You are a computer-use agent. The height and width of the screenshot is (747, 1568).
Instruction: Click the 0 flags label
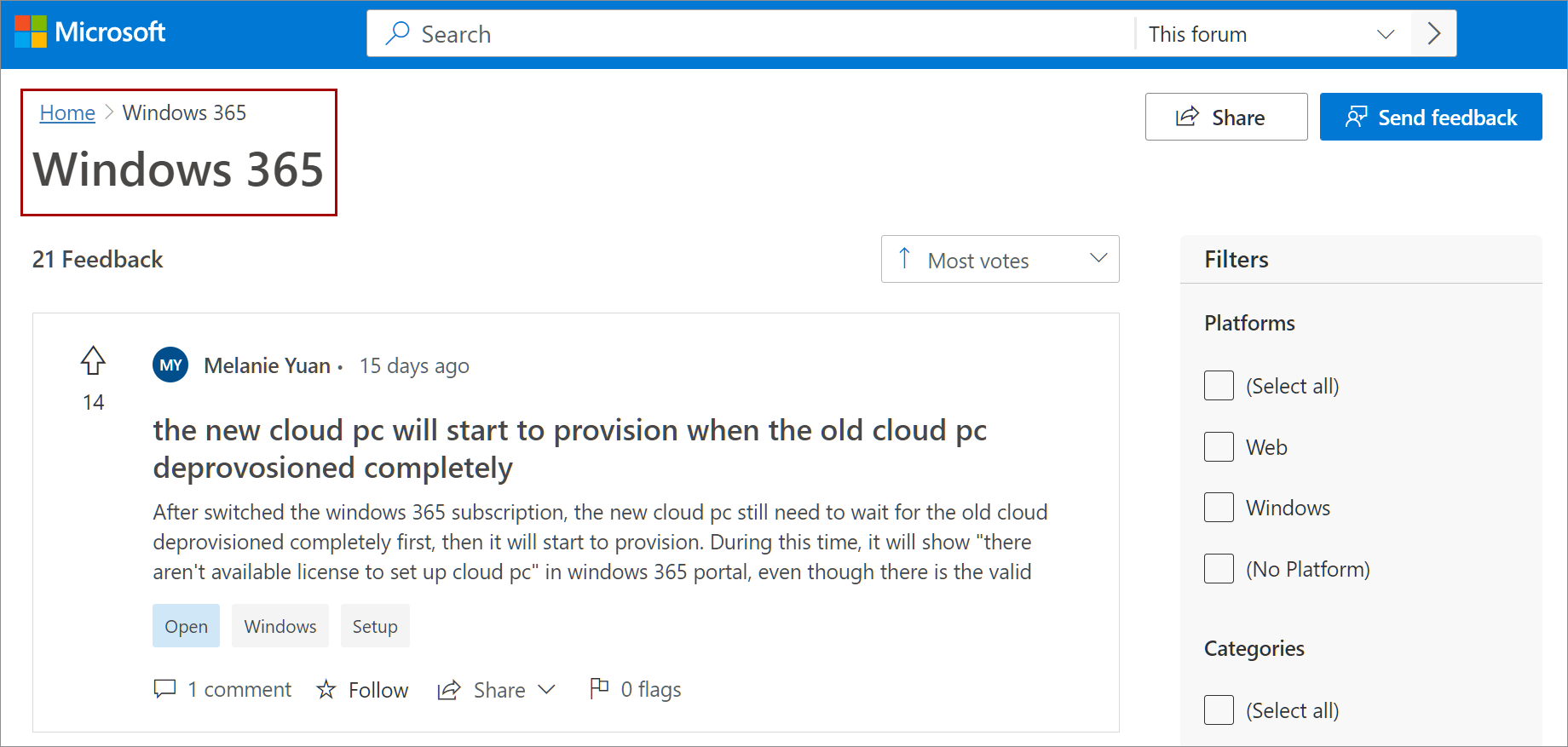(651, 689)
